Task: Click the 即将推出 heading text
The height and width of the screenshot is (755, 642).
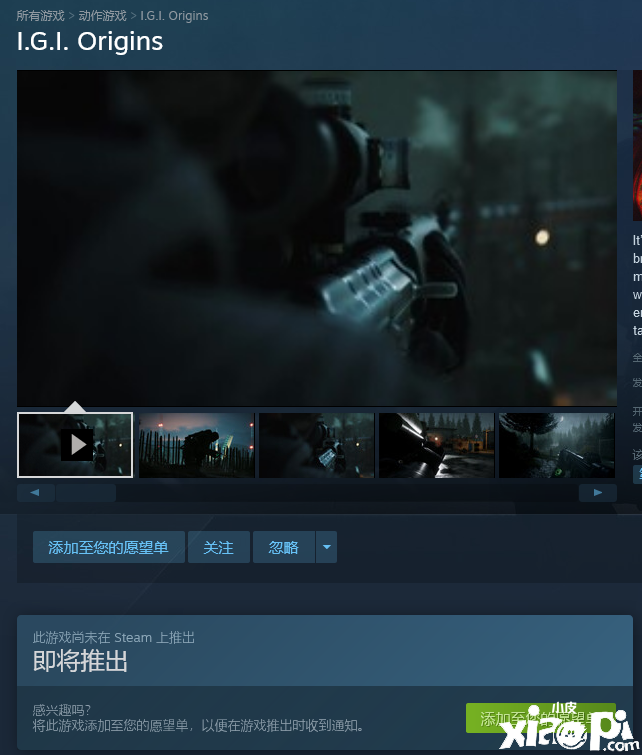Action: (x=80, y=661)
